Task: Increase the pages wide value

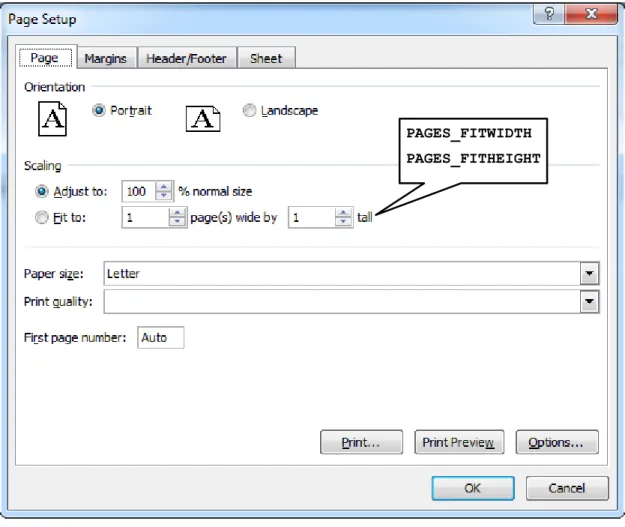Action: (177, 213)
